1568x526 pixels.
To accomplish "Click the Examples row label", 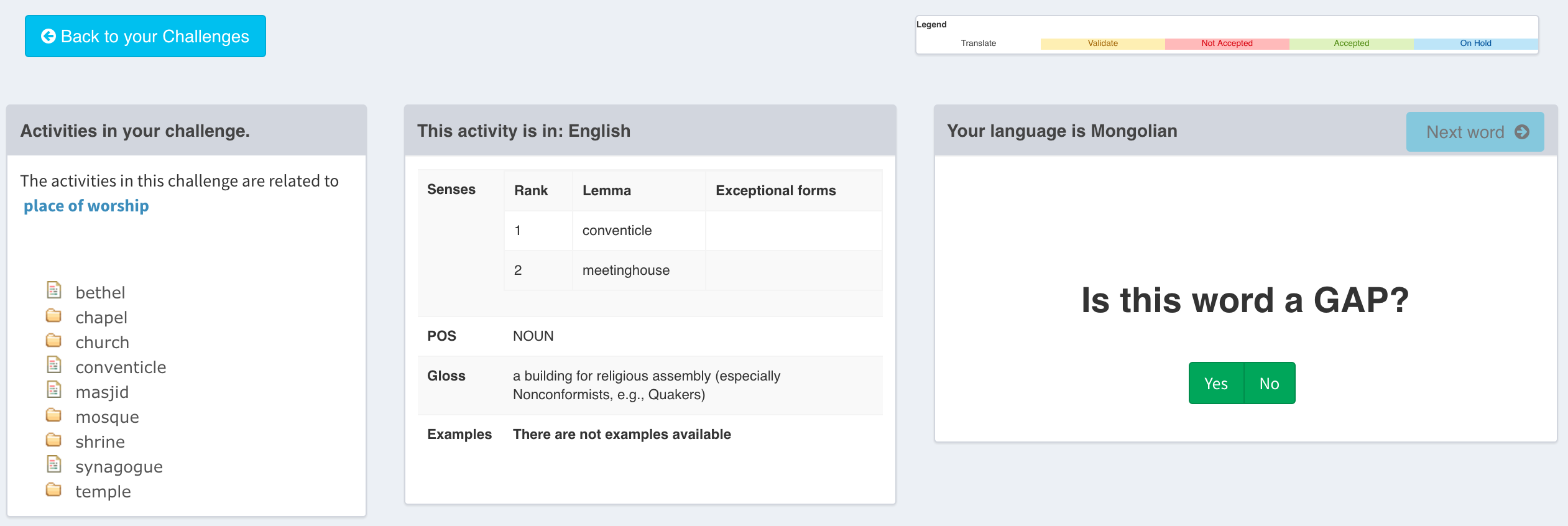I will click(x=459, y=434).
